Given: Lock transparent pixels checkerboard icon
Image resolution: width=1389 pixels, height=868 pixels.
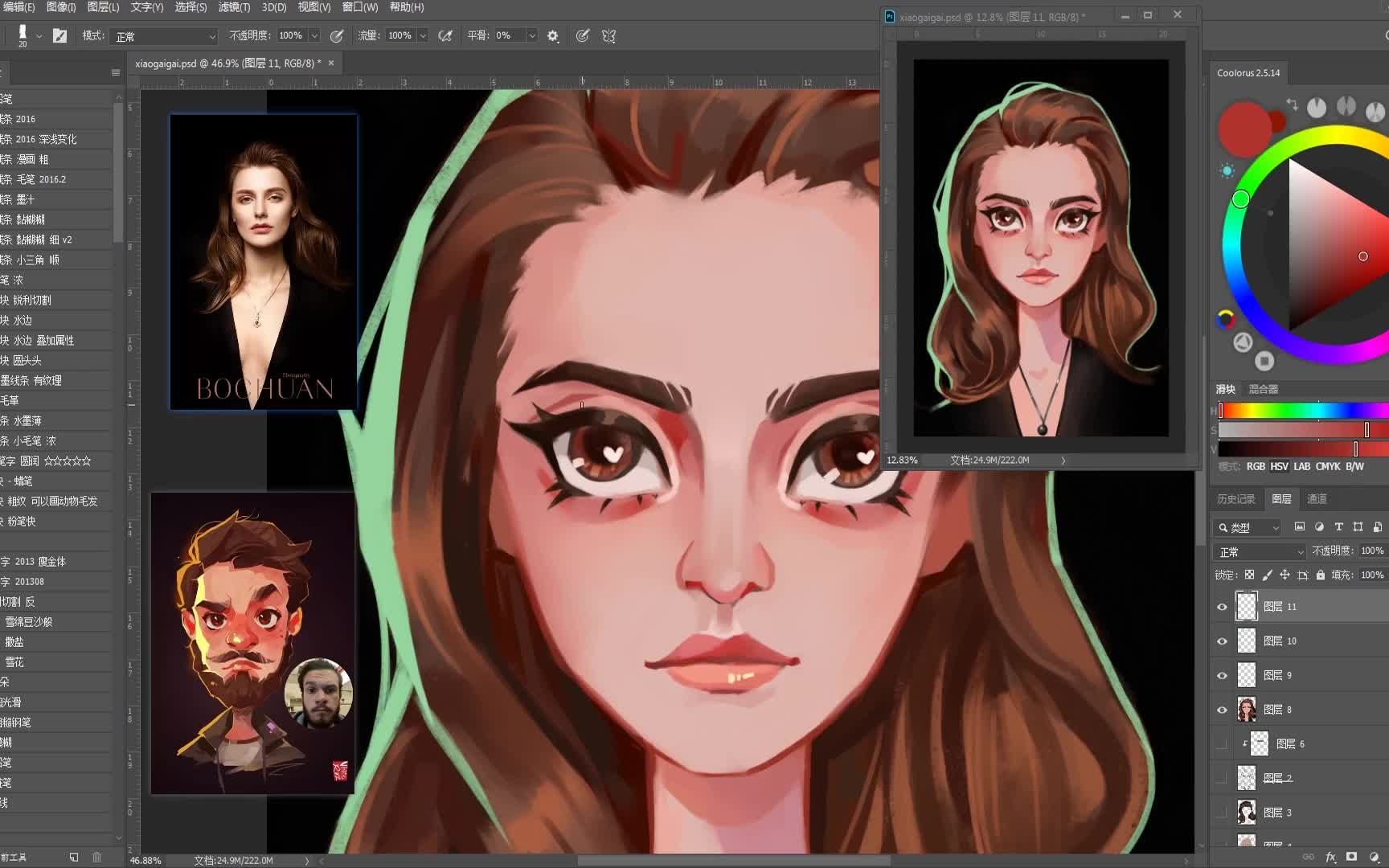Looking at the screenshot, I should point(1249,575).
